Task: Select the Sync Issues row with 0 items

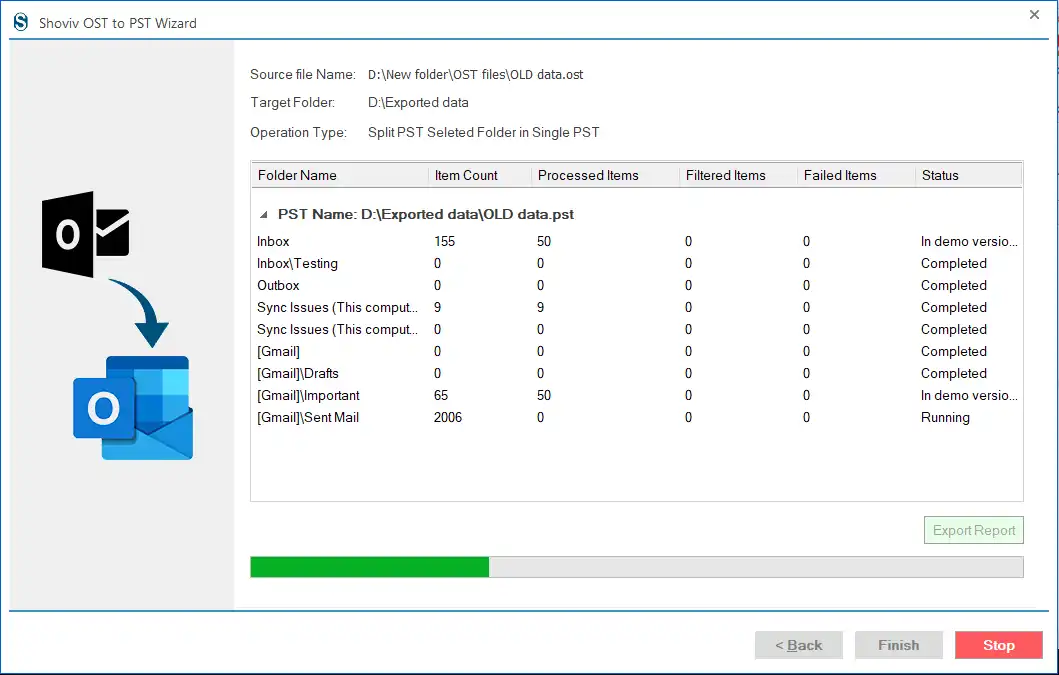Action: point(636,329)
